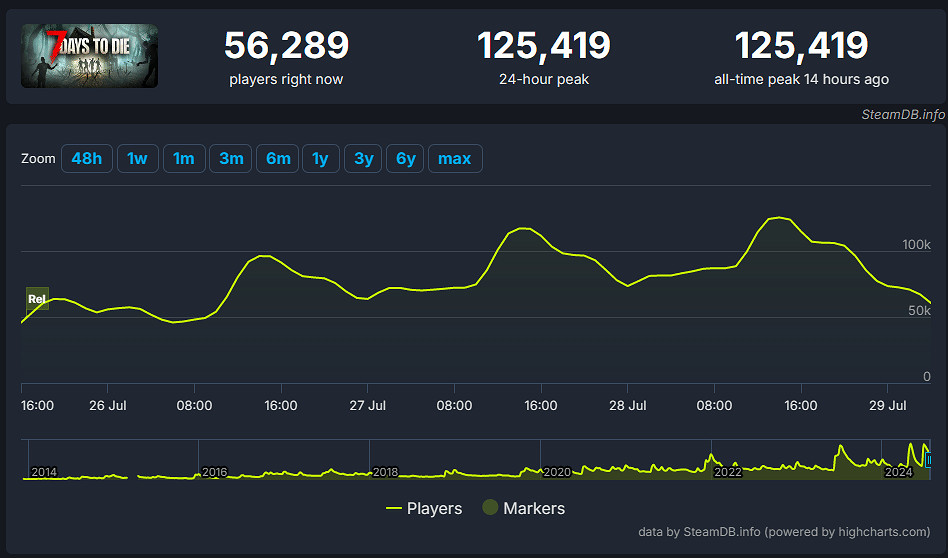Click the 56,289 players right now stat
948x558 pixels.
286,46
